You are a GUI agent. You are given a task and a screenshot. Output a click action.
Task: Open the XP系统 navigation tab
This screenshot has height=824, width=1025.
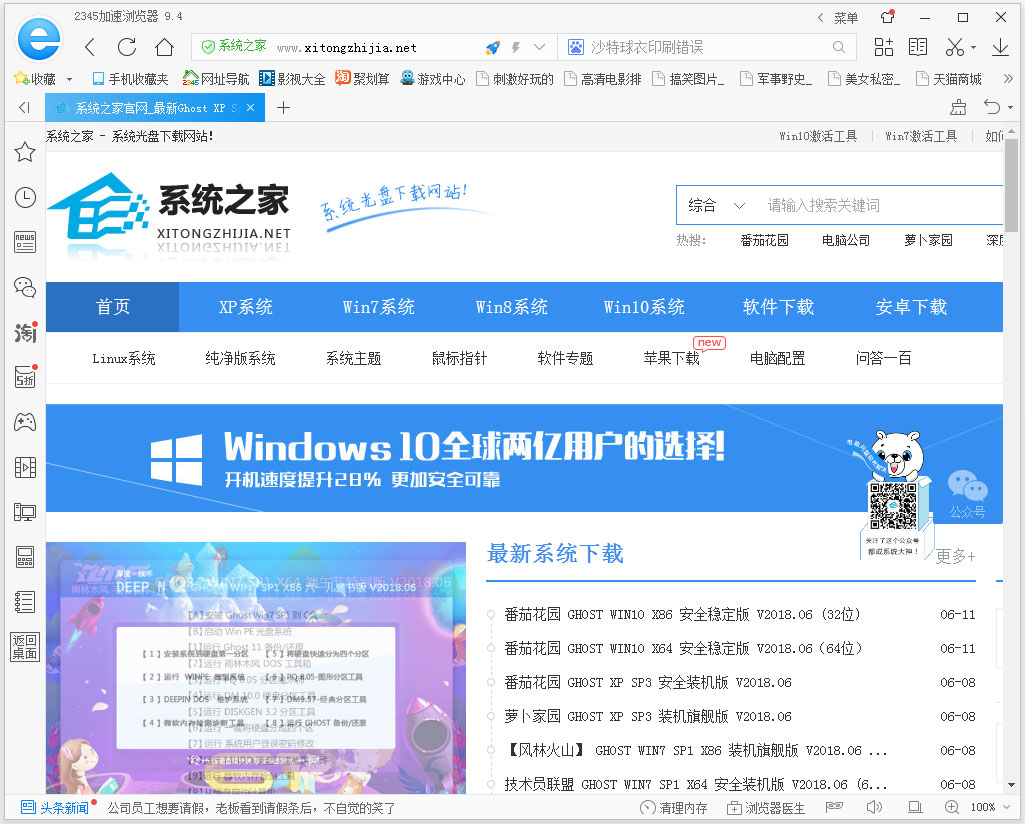pyautogui.click(x=246, y=307)
